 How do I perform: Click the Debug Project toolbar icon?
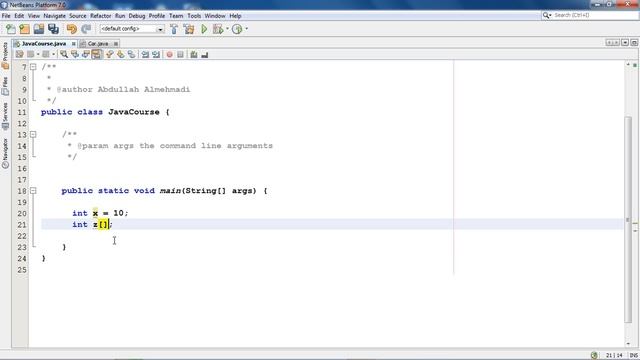[218, 29]
